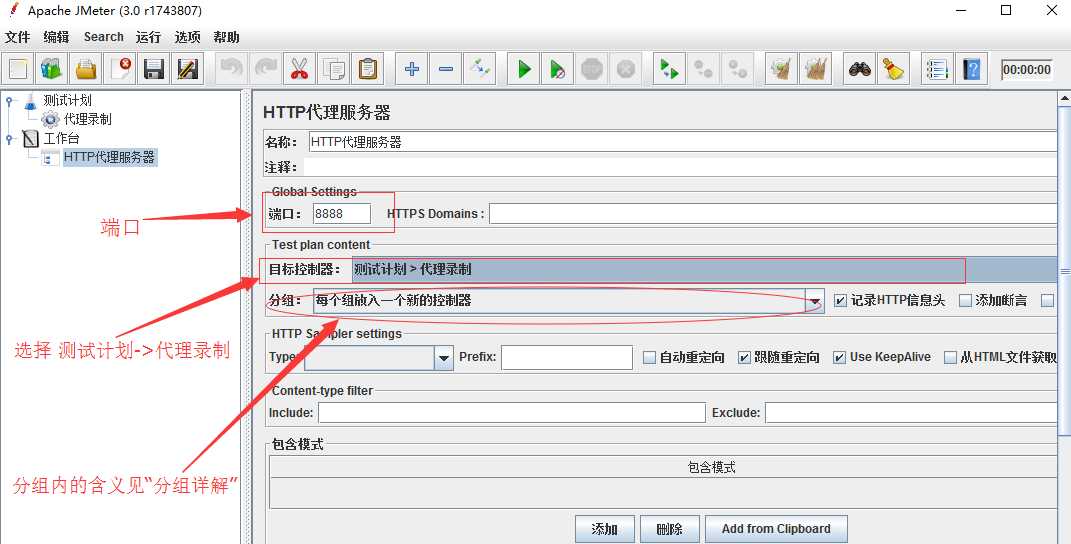Click the Copy icon in the toolbar

click(333, 69)
